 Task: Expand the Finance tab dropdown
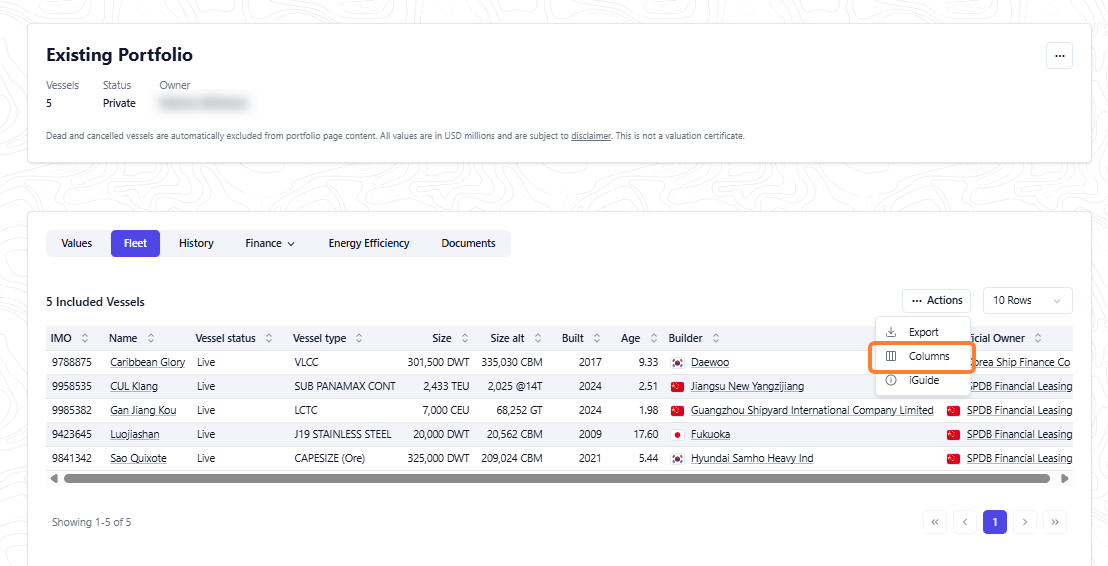(x=270, y=243)
